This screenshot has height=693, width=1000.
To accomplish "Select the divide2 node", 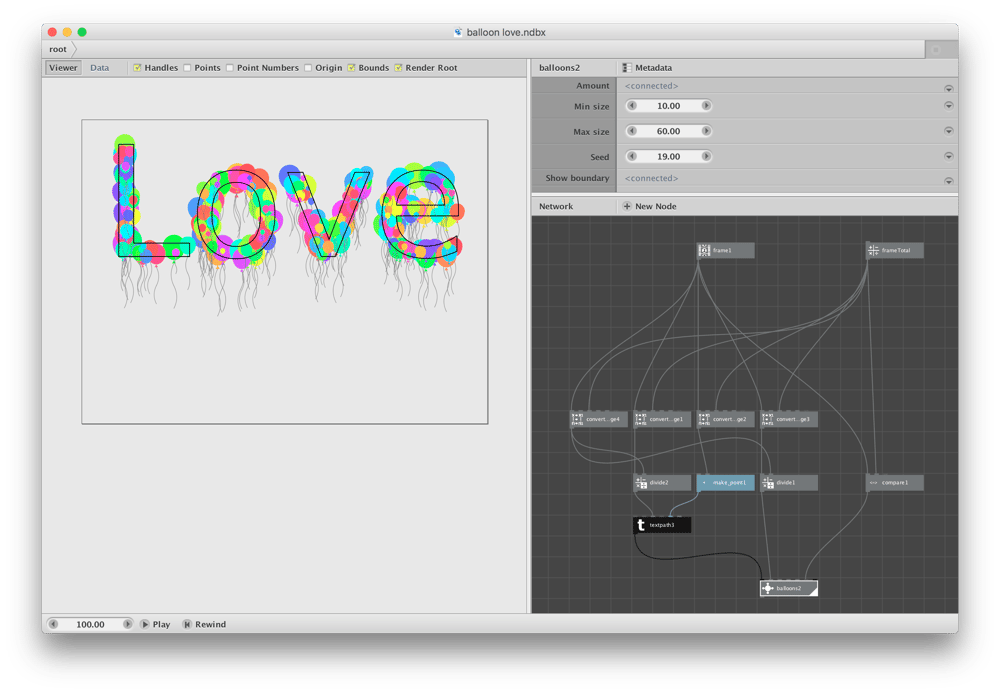I will click(662, 483).
